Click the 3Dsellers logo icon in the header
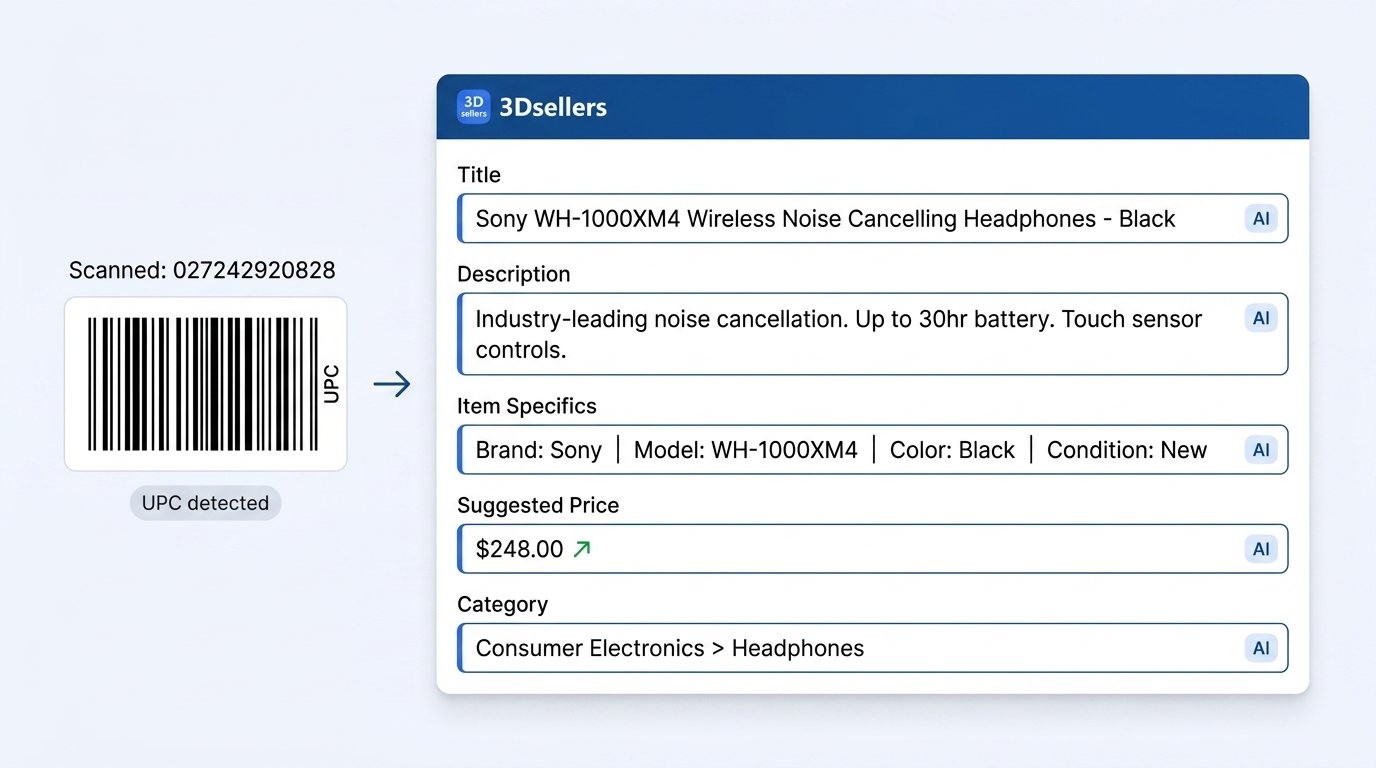 (x=473, y=105)
